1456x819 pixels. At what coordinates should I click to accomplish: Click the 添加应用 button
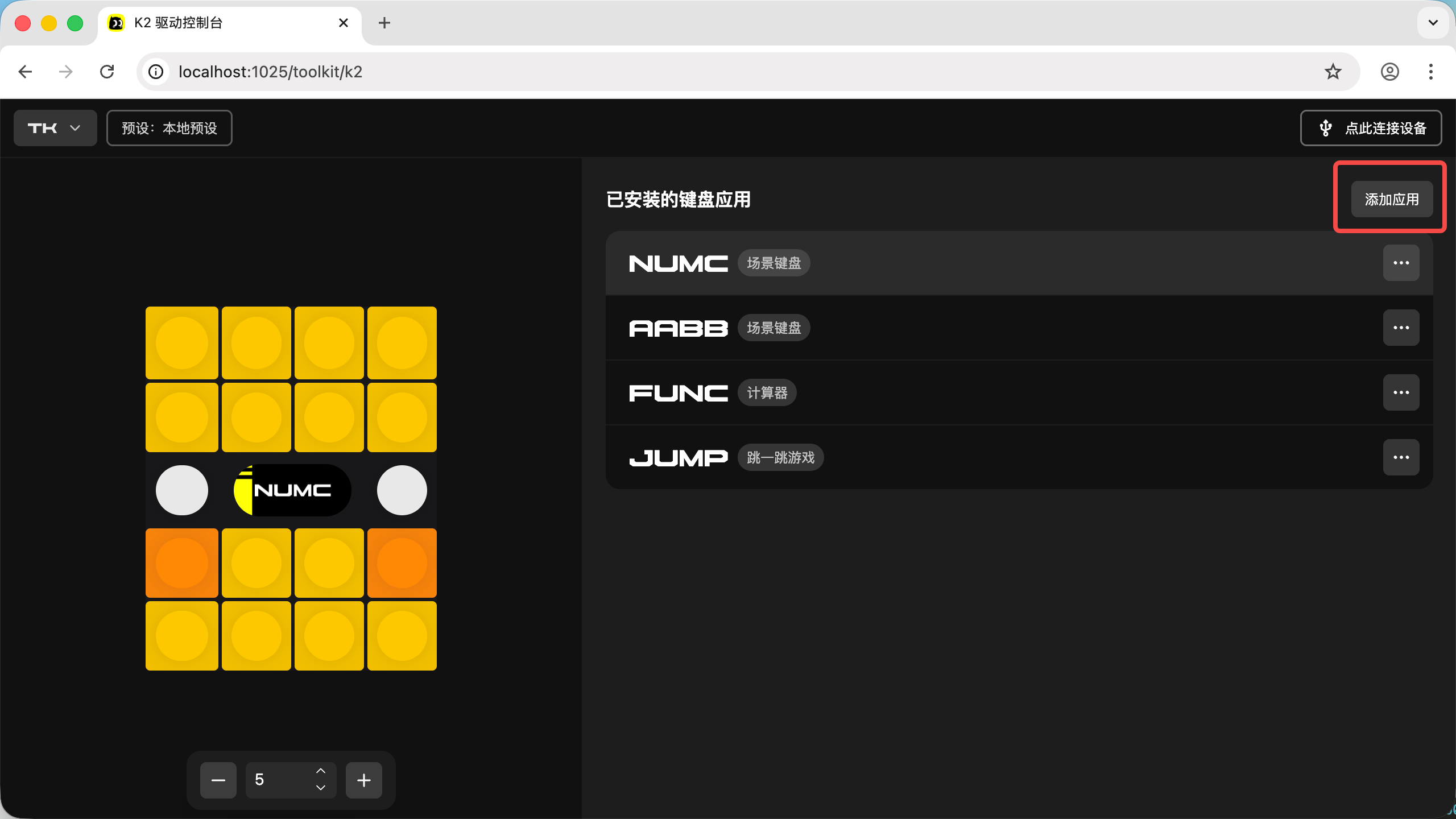point(1392,200)
